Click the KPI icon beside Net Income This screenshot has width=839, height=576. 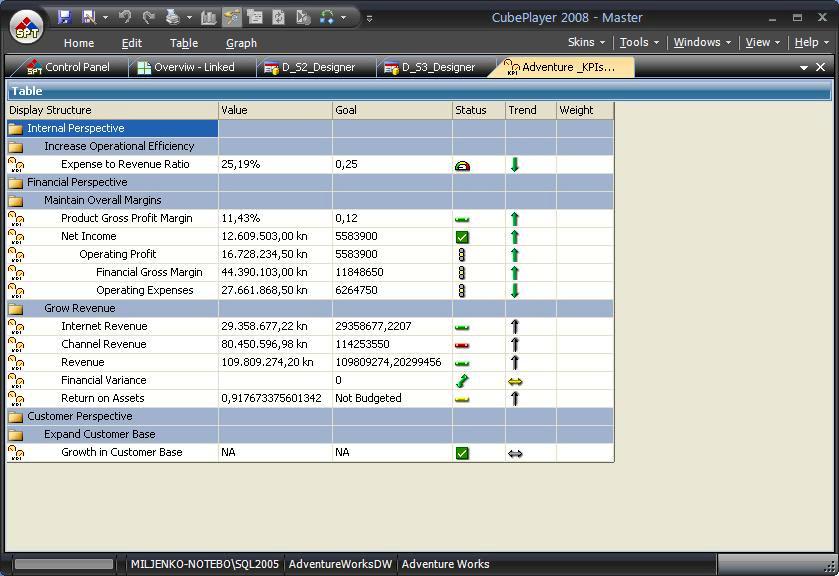tap(16, 237)
